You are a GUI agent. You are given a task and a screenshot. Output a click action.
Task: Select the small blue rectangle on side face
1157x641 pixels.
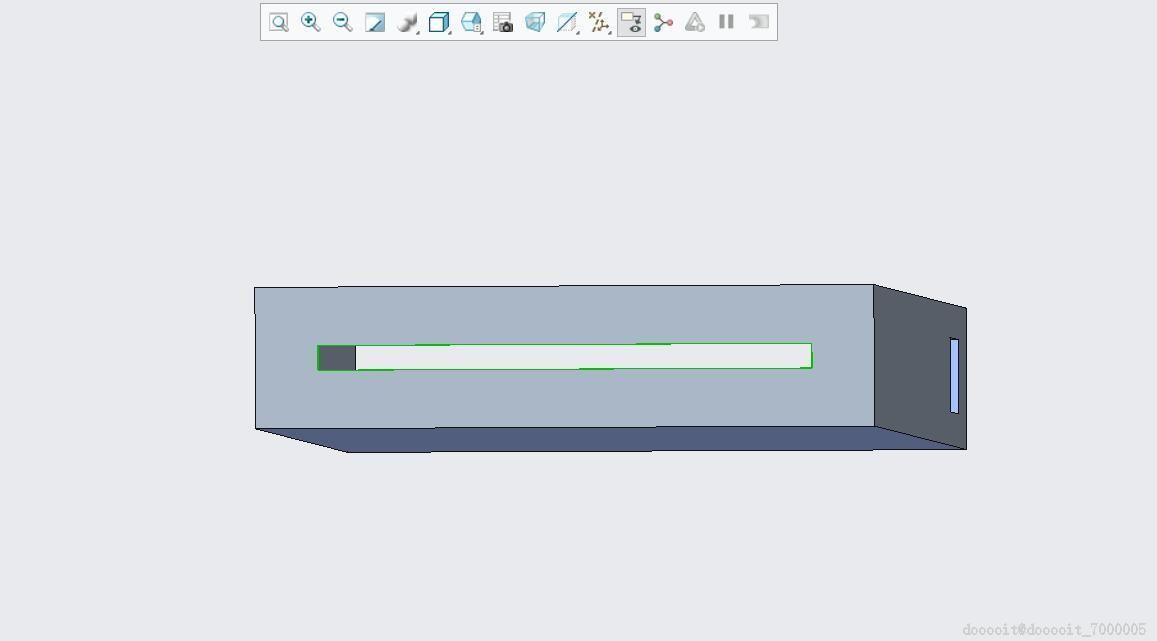[954, 375]
